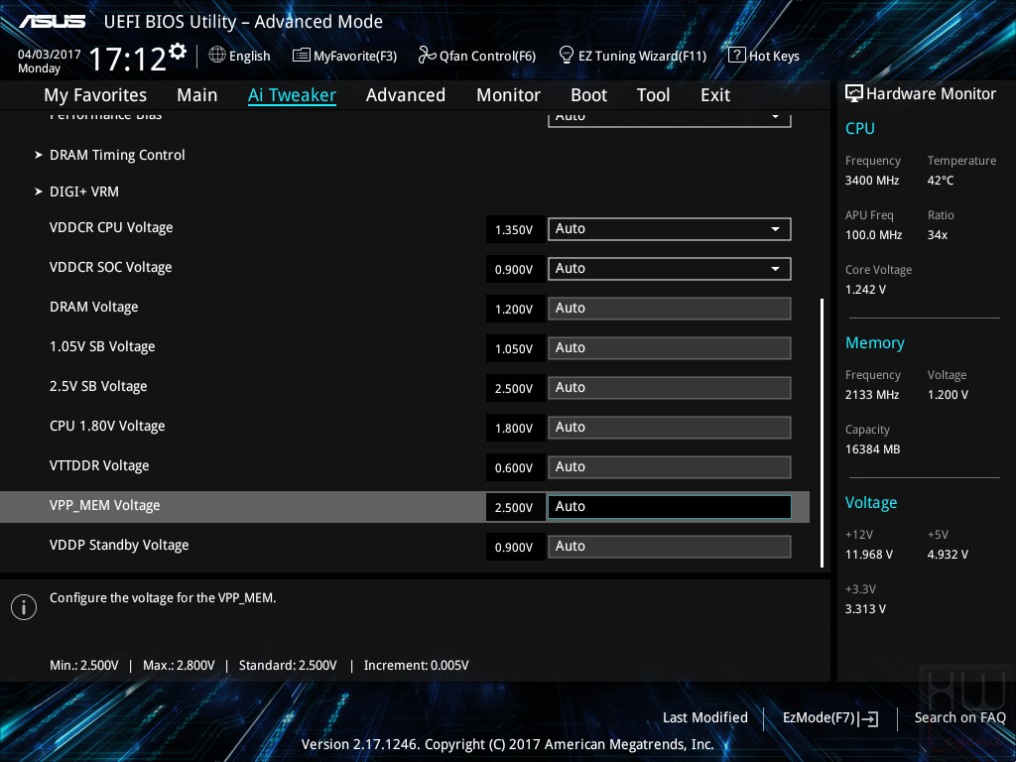The width and height of the screenshot is (1016, 762).
Task: Select the 1.05V SB Voltage label
Action: pos(102,347)
